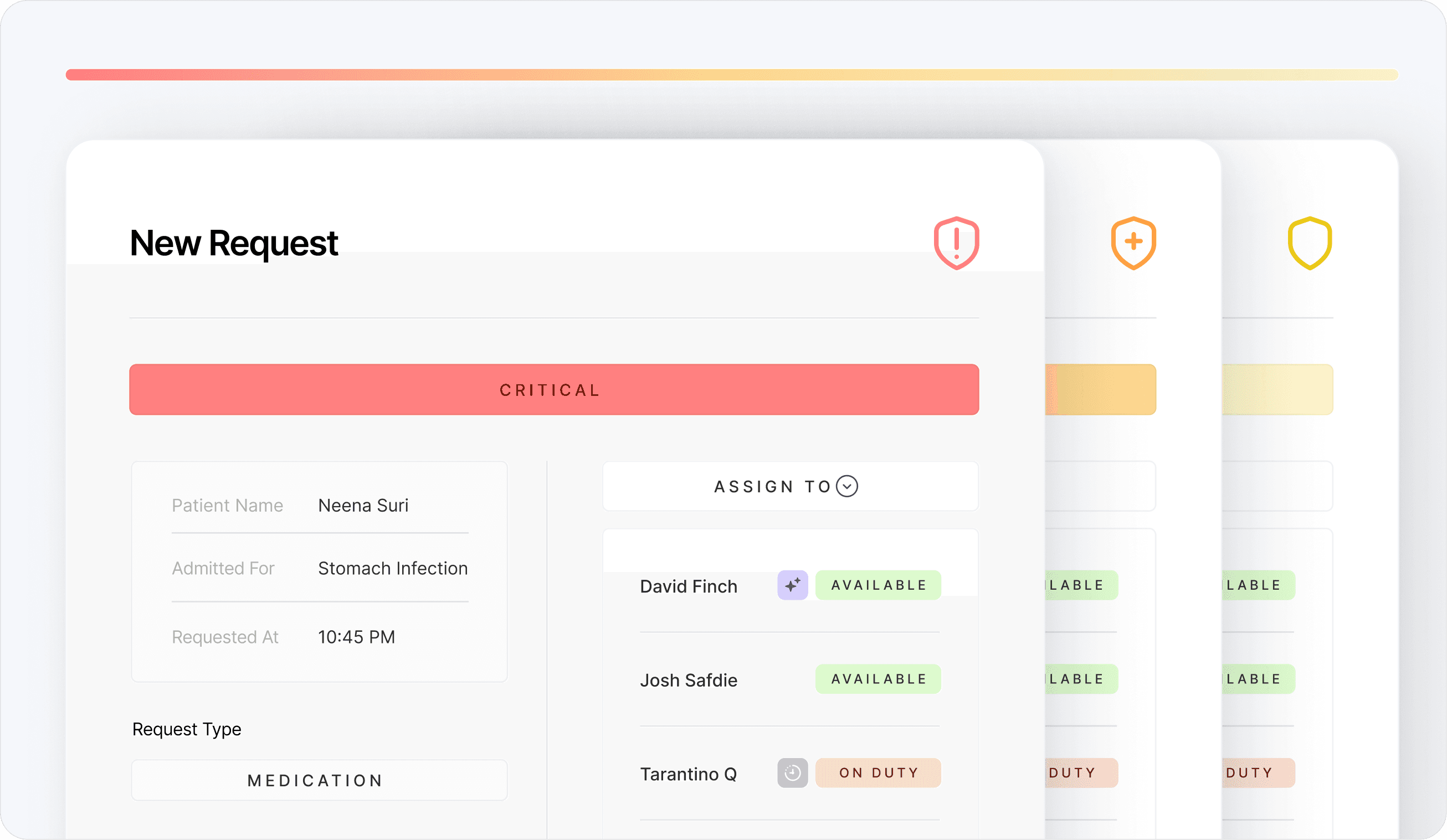Click the red Critical priority banner
The image size is (1447, 840).
(553, 390)
